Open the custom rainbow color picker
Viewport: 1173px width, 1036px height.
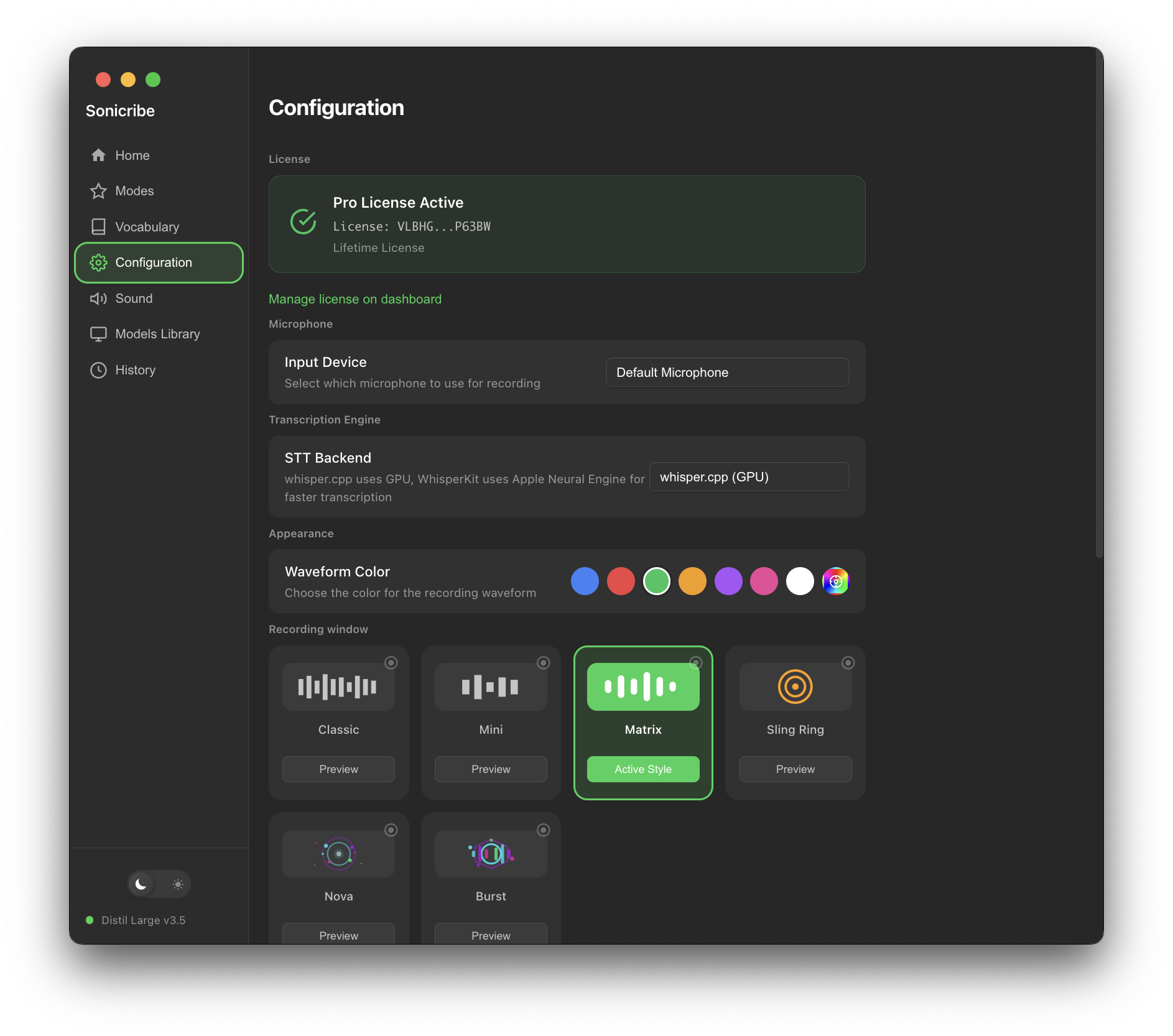pos(836,581)
